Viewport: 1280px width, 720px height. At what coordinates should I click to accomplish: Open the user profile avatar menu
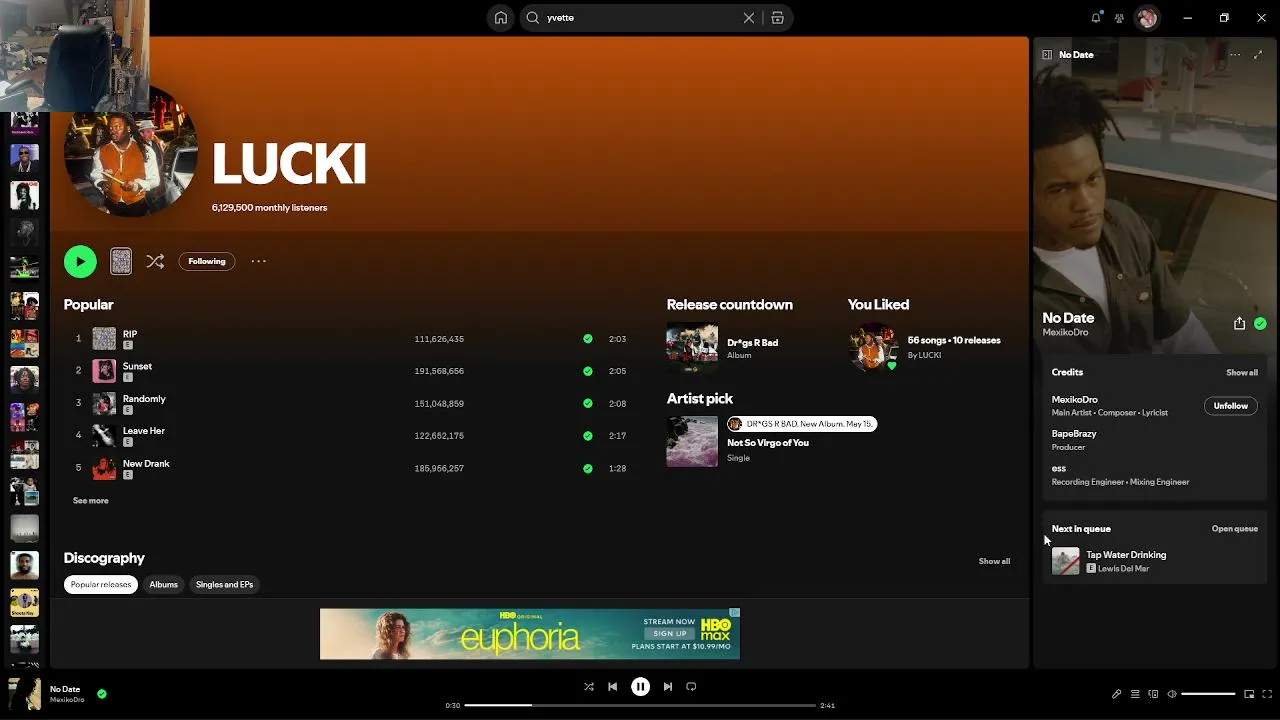[x=1147, y=18]
